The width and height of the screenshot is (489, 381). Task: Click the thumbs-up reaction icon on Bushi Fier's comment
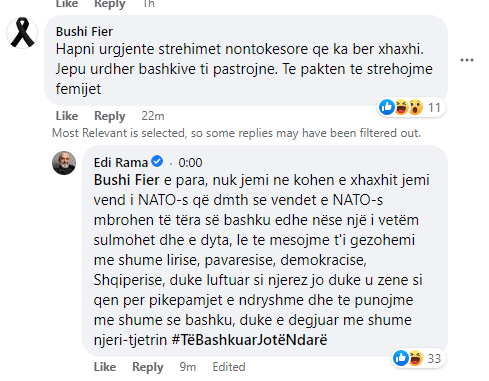(x=387, y=107)
